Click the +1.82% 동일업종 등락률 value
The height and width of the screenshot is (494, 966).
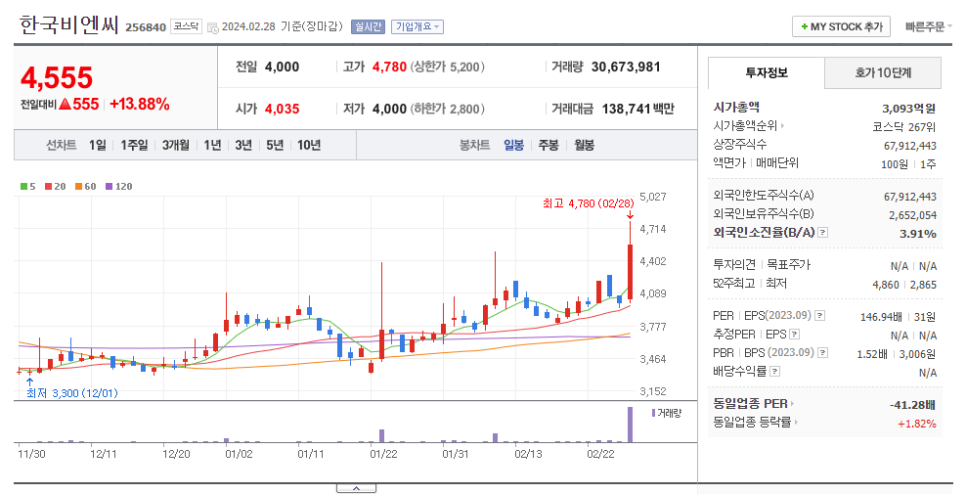(x=917, y=424)
